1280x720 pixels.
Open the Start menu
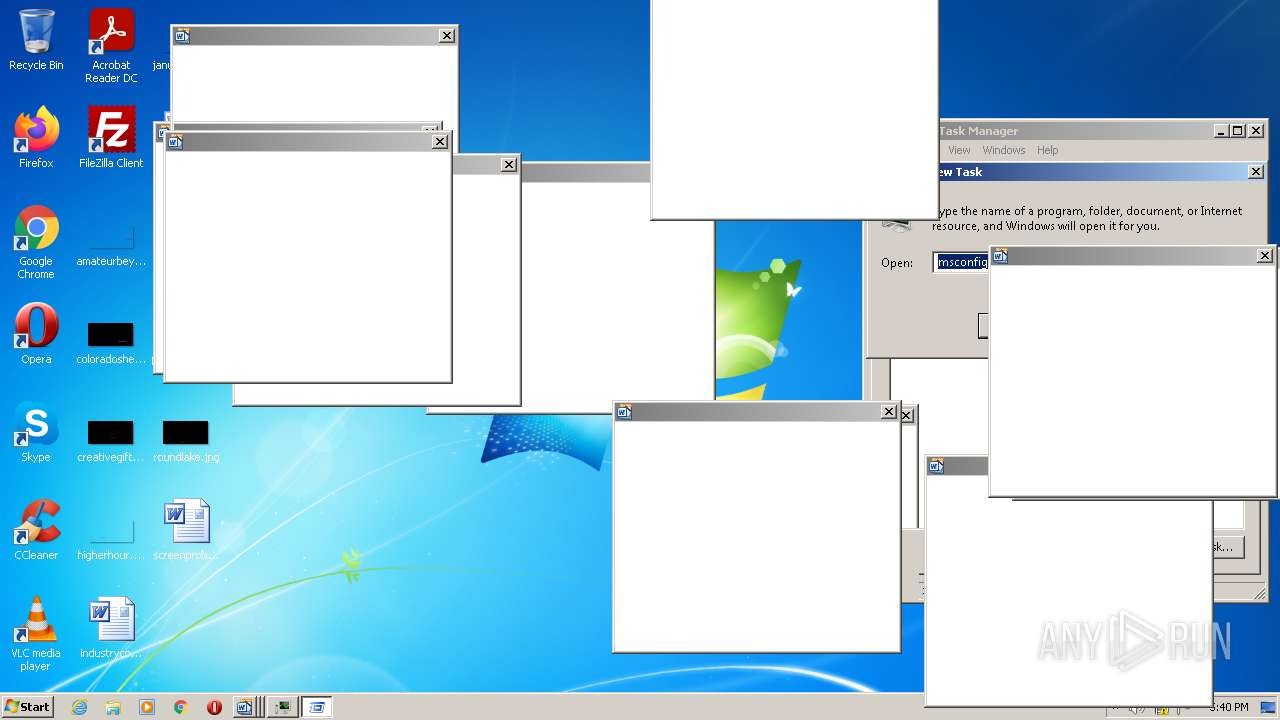[27, 706]
